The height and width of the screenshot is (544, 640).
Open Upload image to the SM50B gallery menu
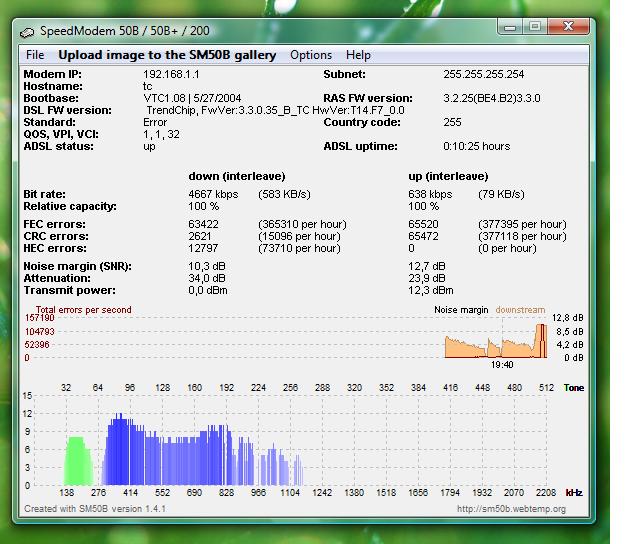(x=167, y=55)
